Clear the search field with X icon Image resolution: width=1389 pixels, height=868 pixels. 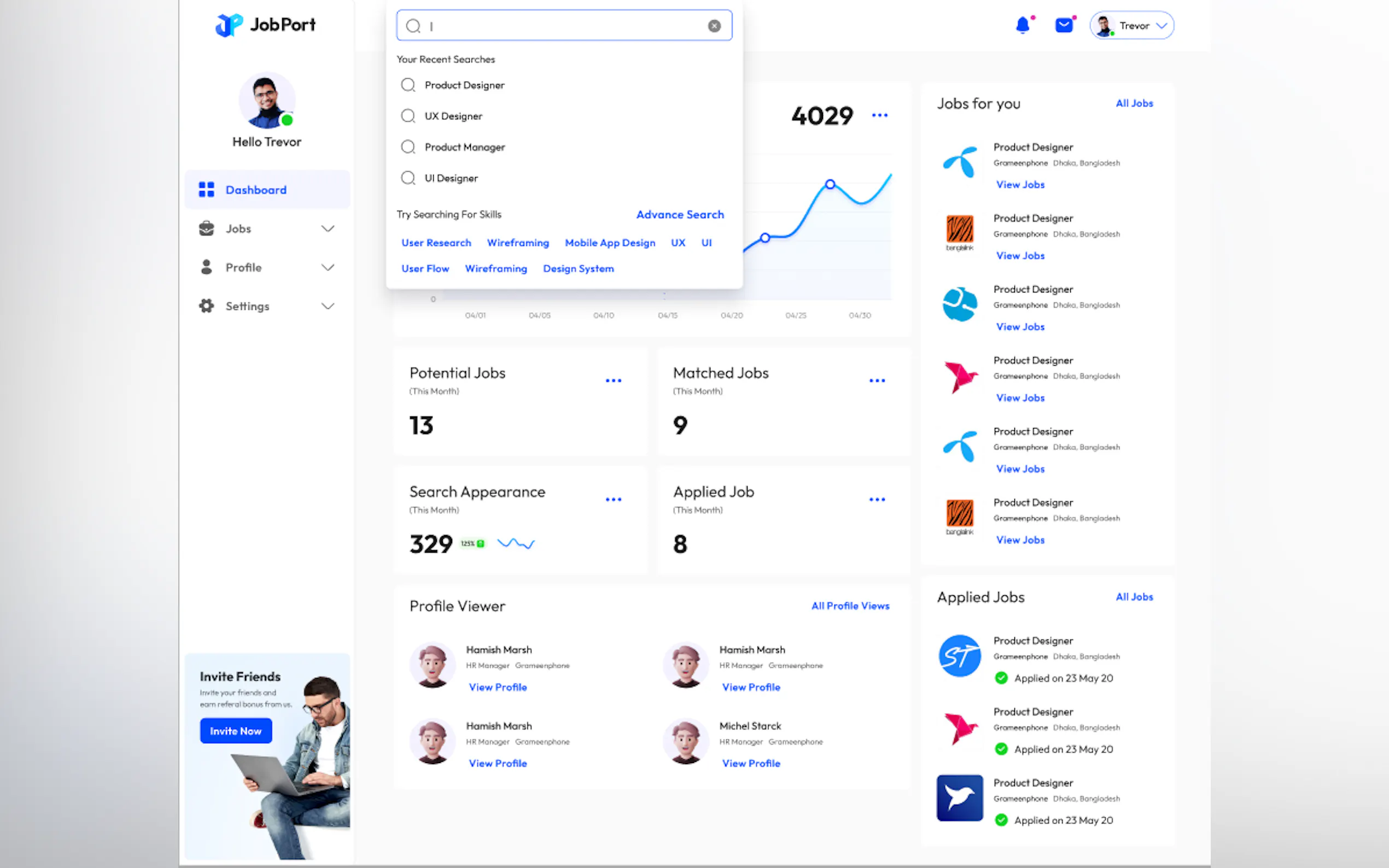tap(714, 26)
